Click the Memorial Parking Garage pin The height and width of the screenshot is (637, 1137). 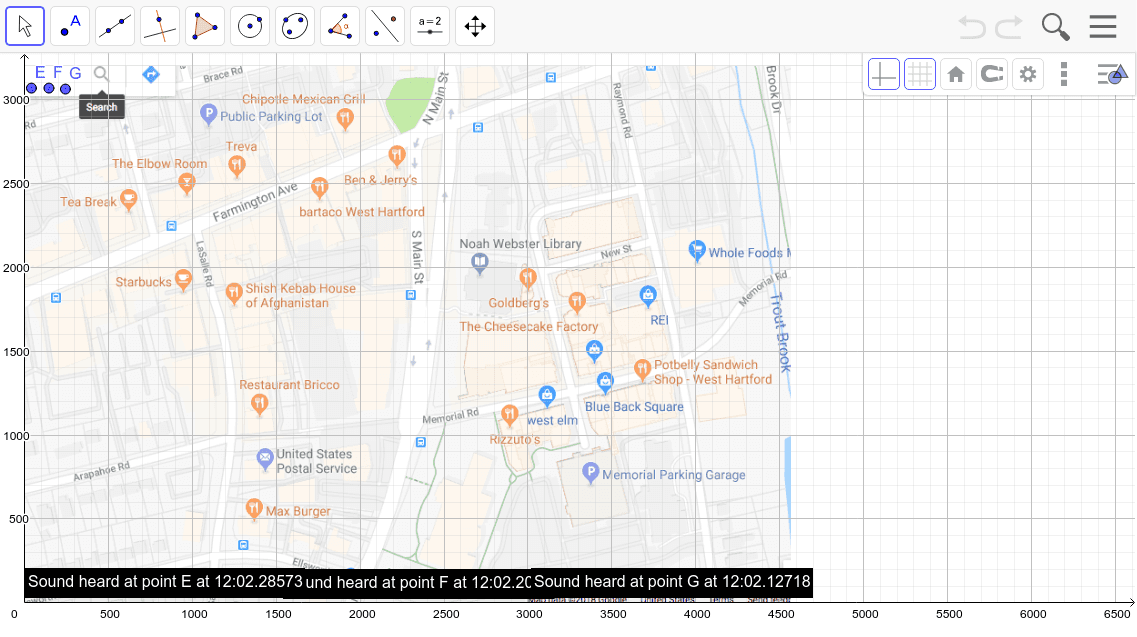[x=590, y=474]
